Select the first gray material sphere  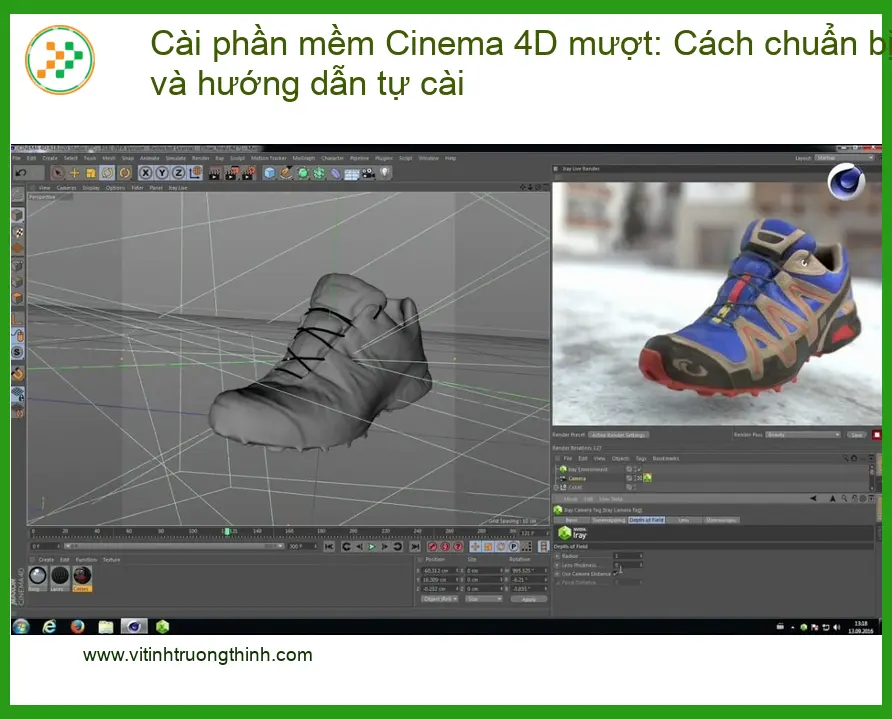[38, 576]
